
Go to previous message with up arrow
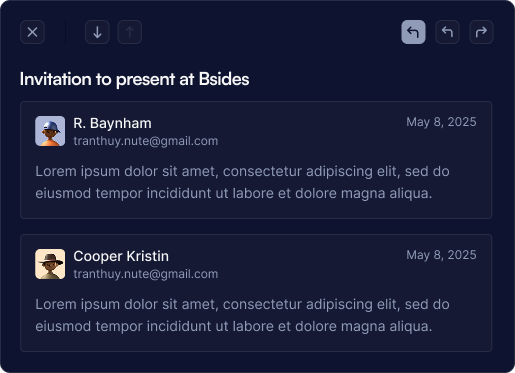tap(130, 32)
